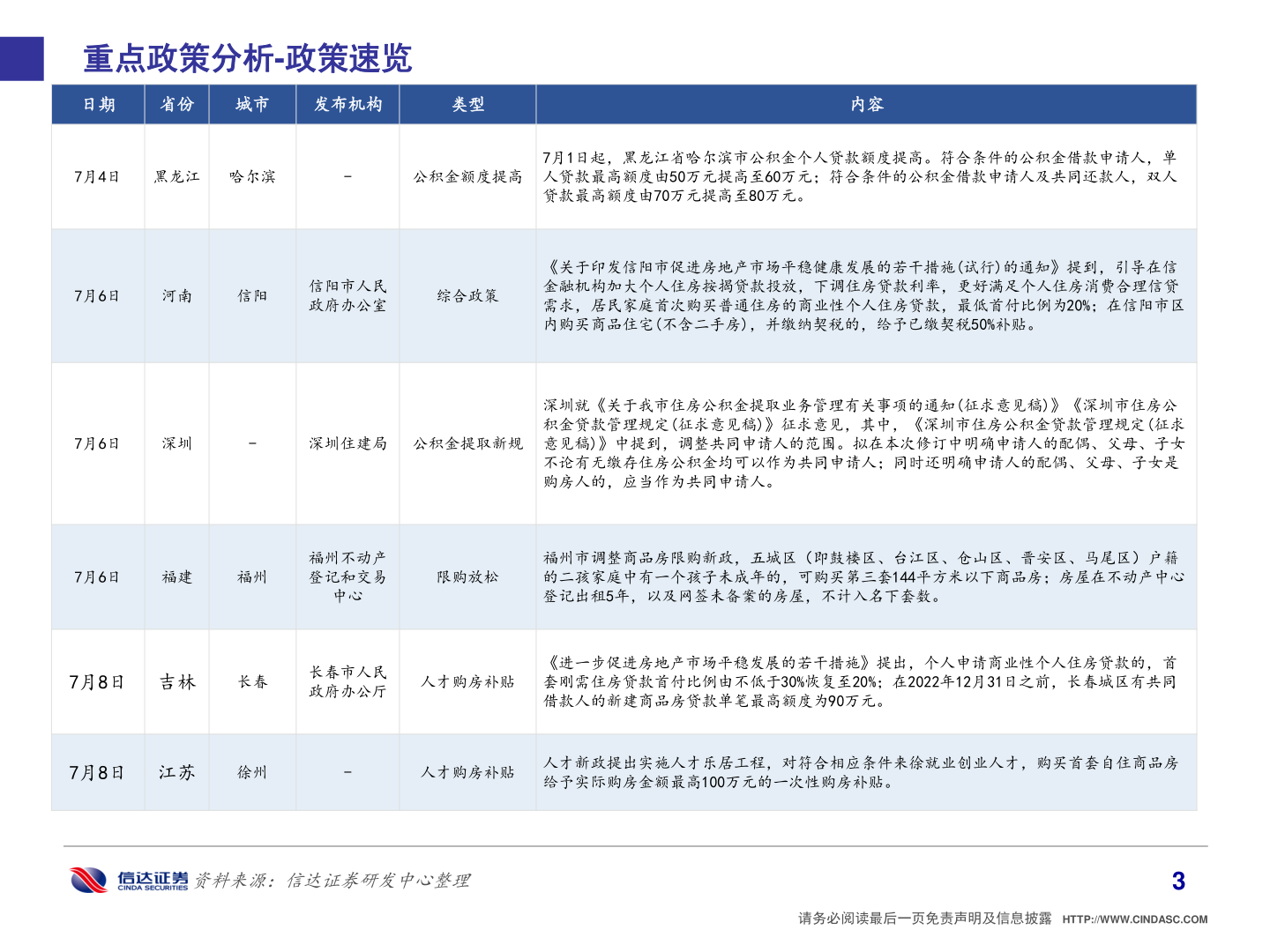Click the page number 3
This screenshot has width=1270, height=952.
click(x=1178, y=881)
